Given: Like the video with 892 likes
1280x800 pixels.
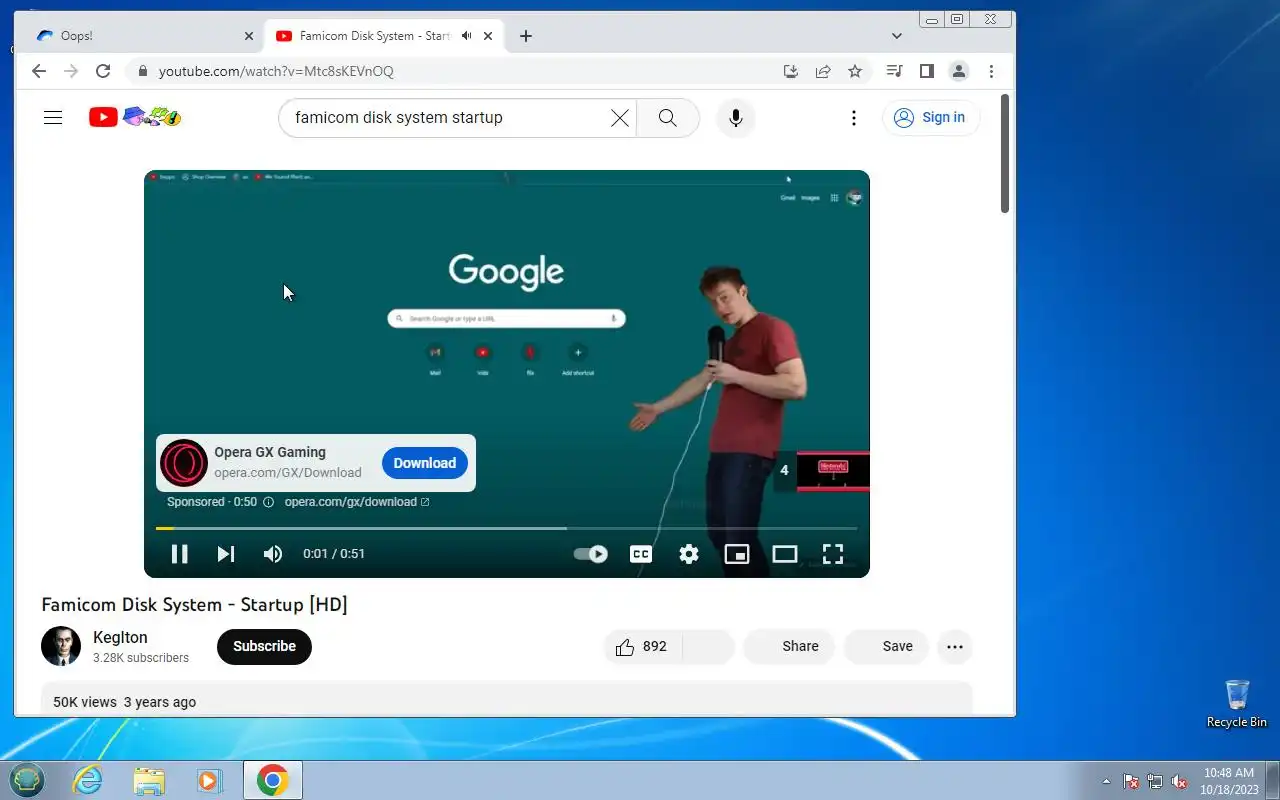Looking at the screenshot, I should [643, 647].
